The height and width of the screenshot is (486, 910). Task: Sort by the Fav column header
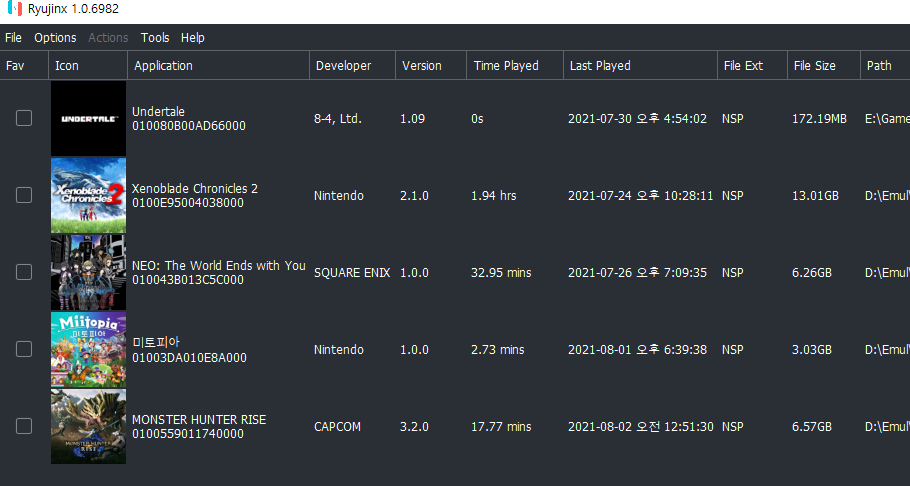24,66
